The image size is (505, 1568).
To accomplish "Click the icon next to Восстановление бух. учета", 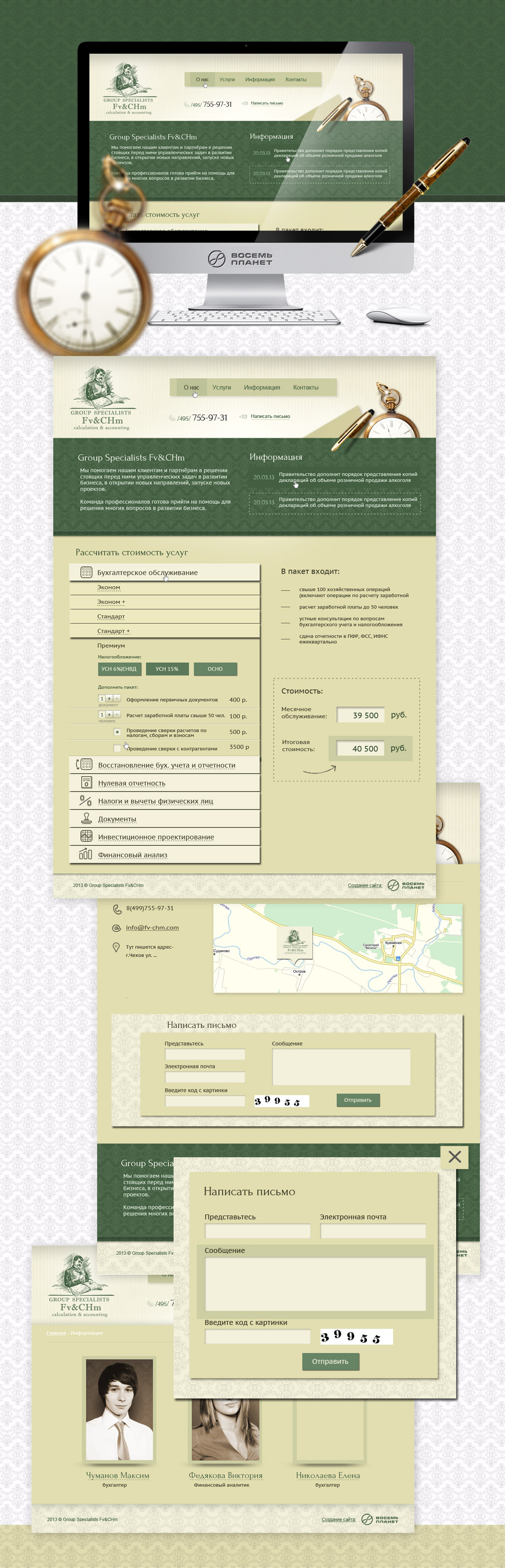I will [84, 764].
